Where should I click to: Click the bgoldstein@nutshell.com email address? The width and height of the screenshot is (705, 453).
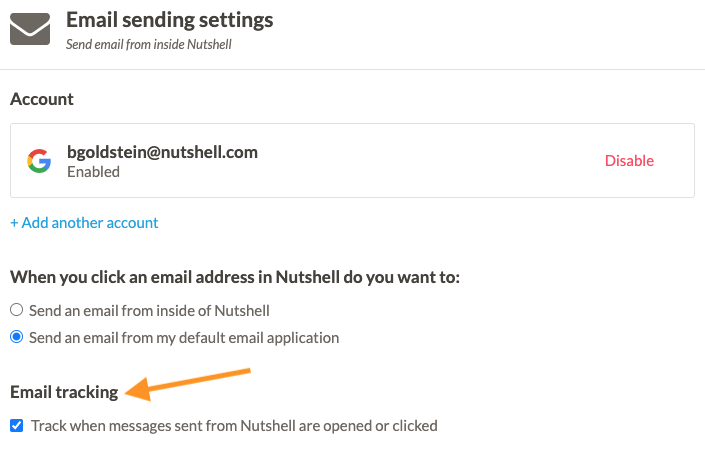[x=162, y=152]
